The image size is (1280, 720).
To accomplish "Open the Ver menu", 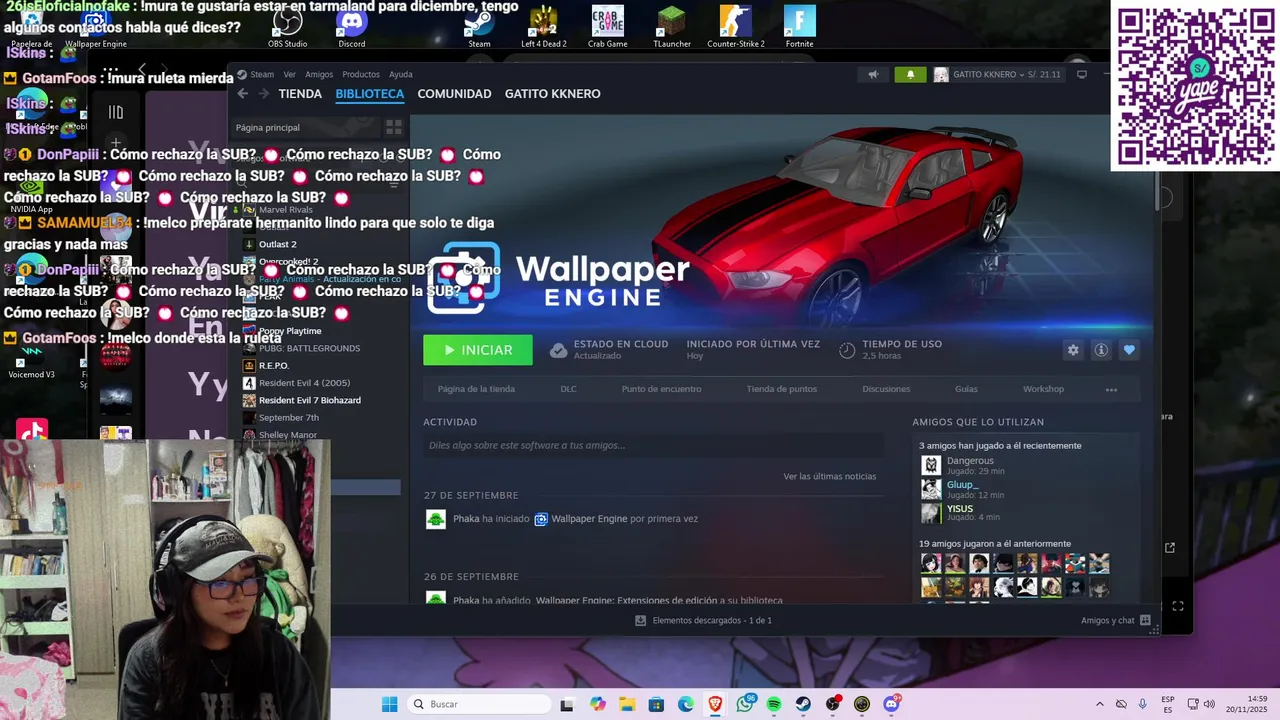I will coord(290,74).
